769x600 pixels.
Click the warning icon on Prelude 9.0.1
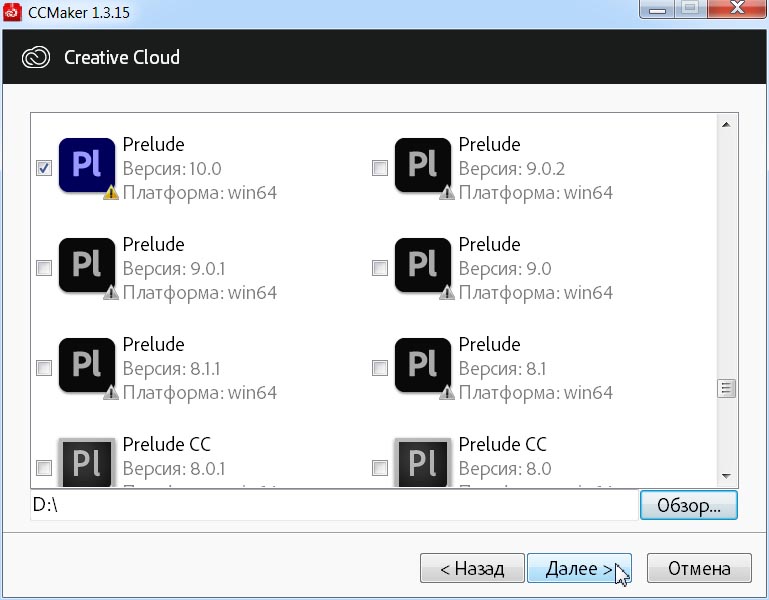pyautogui.click(x=111, y=293)
